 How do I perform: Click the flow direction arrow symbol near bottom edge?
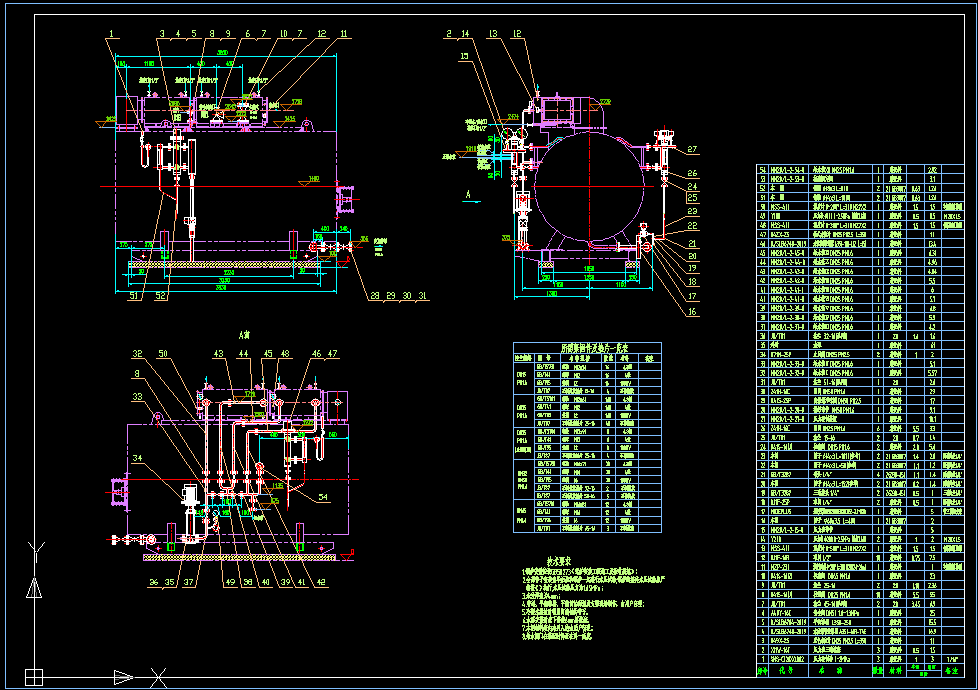(124, 677)
